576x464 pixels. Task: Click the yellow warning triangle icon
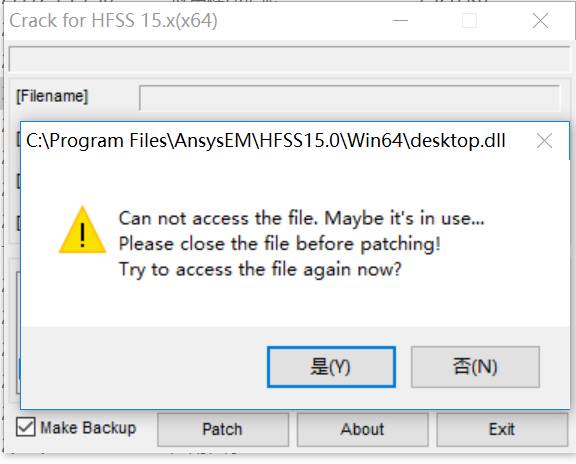(x=82, y=230)
